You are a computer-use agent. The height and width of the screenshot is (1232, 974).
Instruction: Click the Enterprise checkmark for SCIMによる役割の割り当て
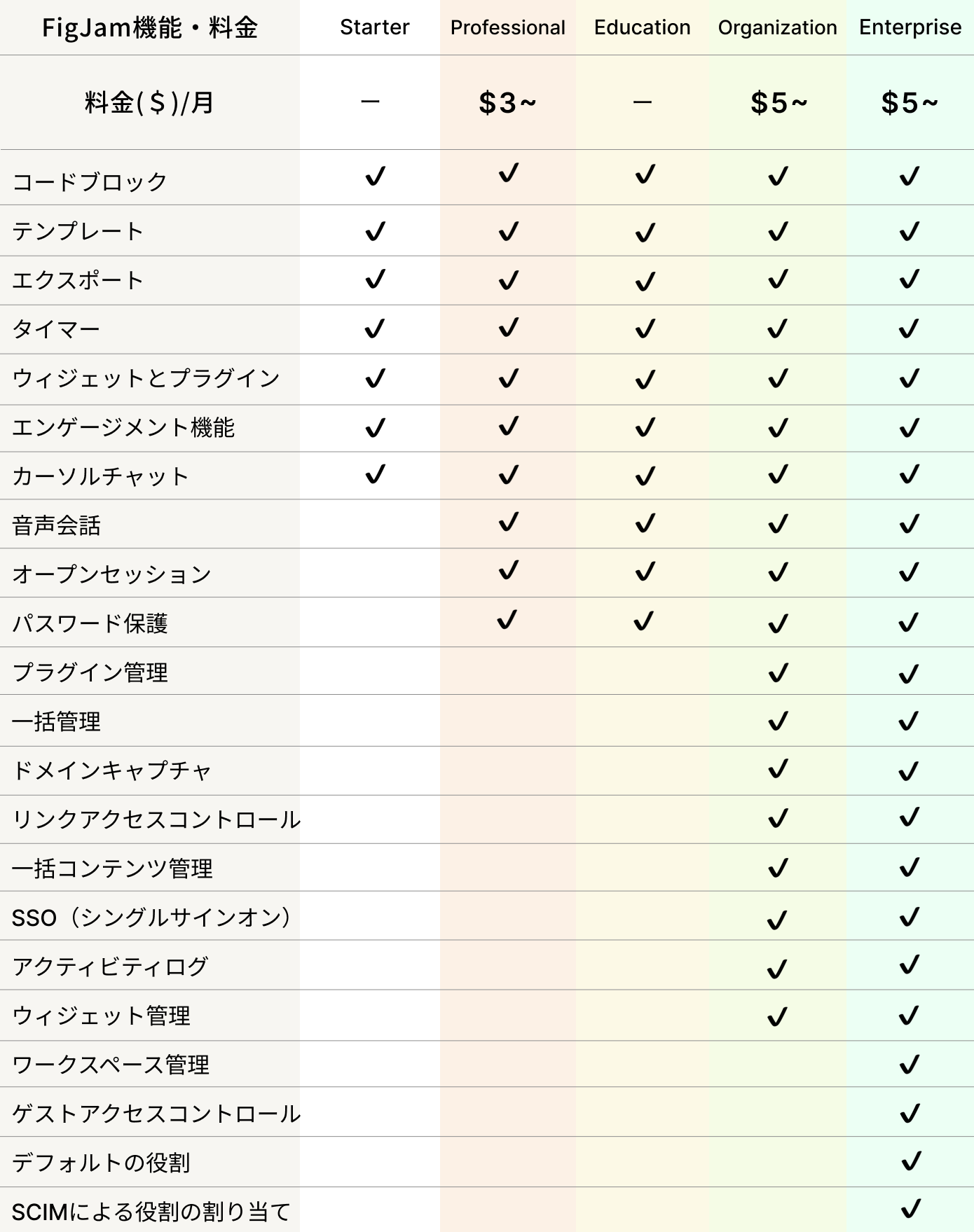910,1209
